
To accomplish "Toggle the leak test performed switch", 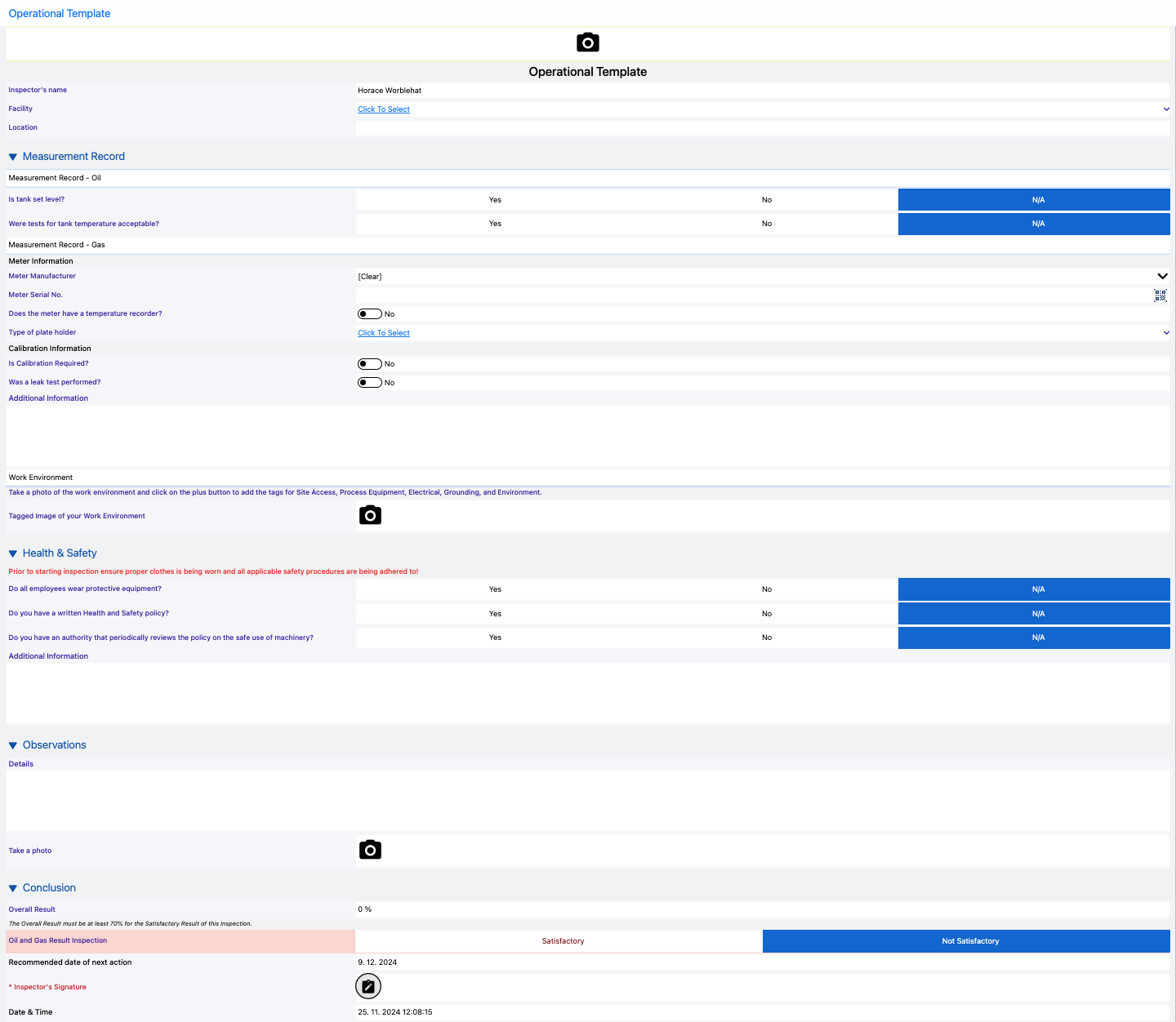I will (x=370, y=383).
